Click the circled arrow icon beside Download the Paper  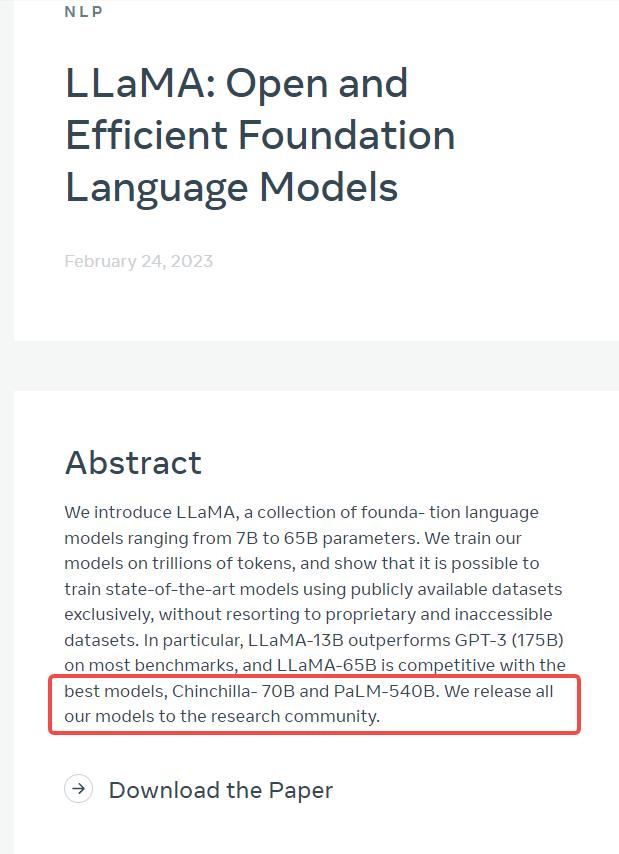[78, 789]
